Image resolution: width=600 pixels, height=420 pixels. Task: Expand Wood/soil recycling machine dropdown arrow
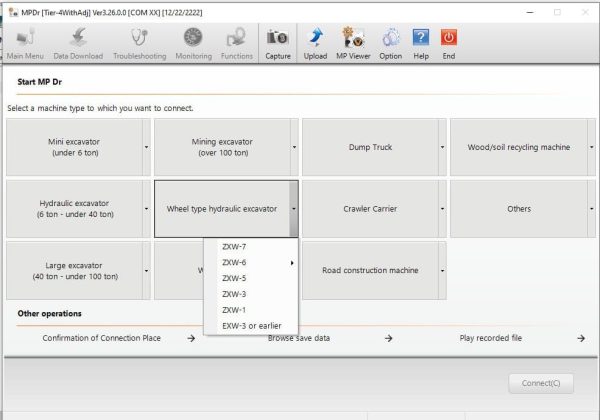592,147
